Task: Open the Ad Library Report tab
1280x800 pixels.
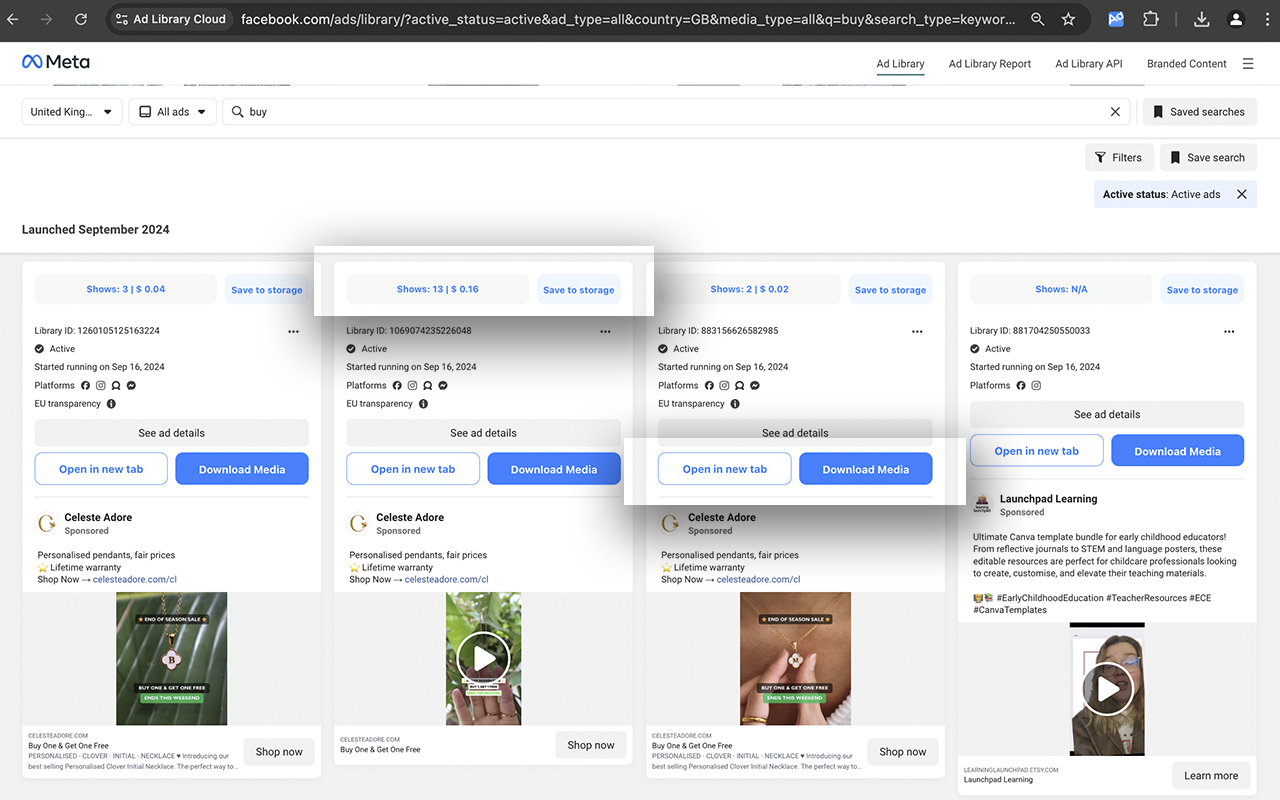Action: [x=990, y=64]
